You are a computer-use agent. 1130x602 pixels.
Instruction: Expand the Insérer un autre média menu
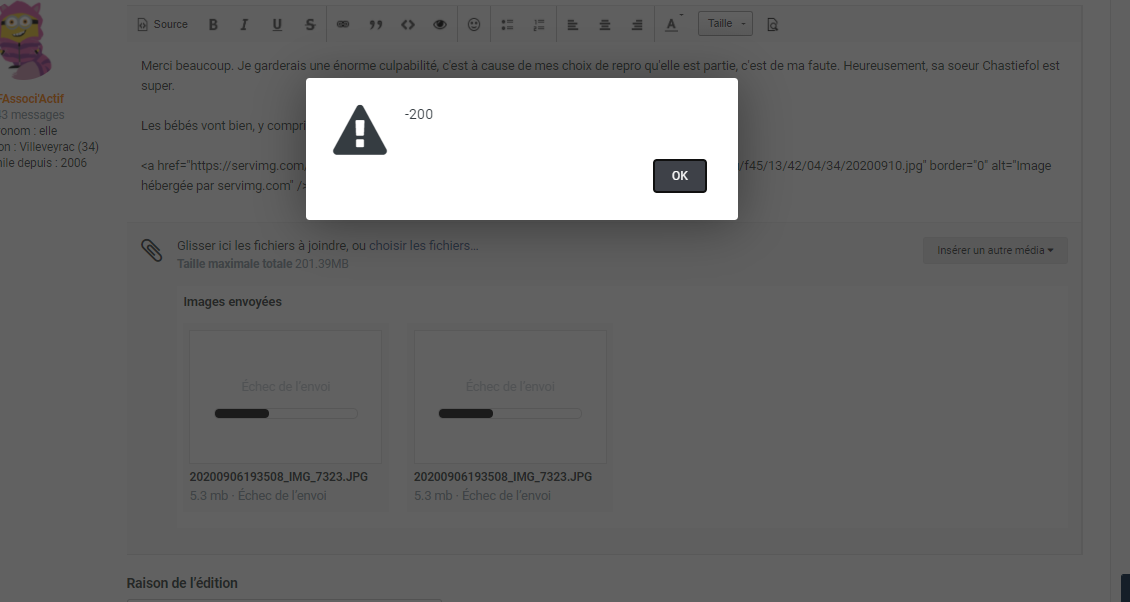pyautogui.click(x=995, y=250)
